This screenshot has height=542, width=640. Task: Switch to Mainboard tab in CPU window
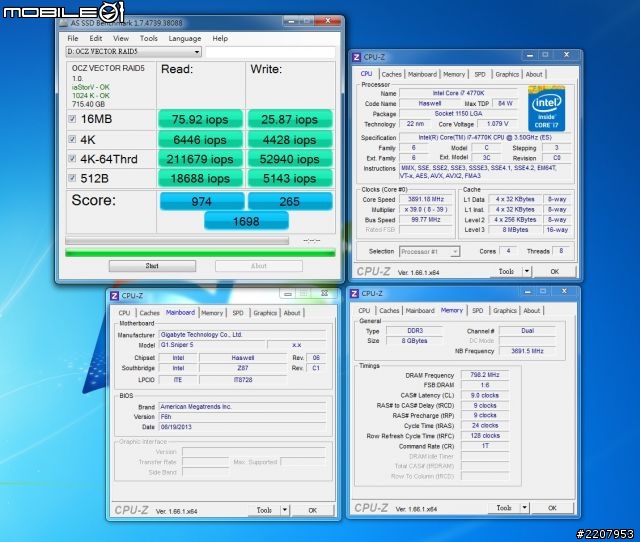click(422, 74)
